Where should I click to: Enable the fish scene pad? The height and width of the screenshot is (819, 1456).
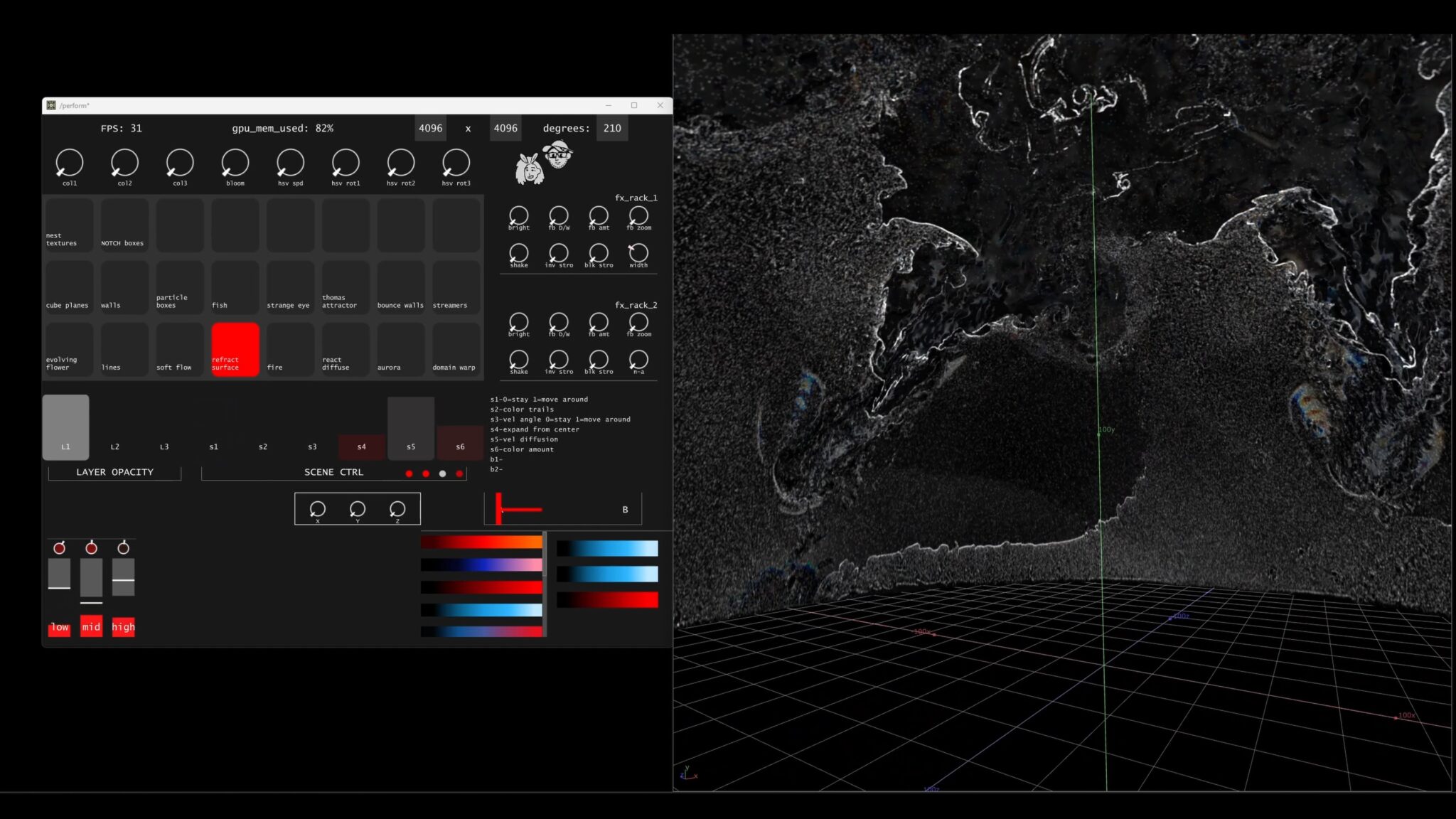(235, 287)
